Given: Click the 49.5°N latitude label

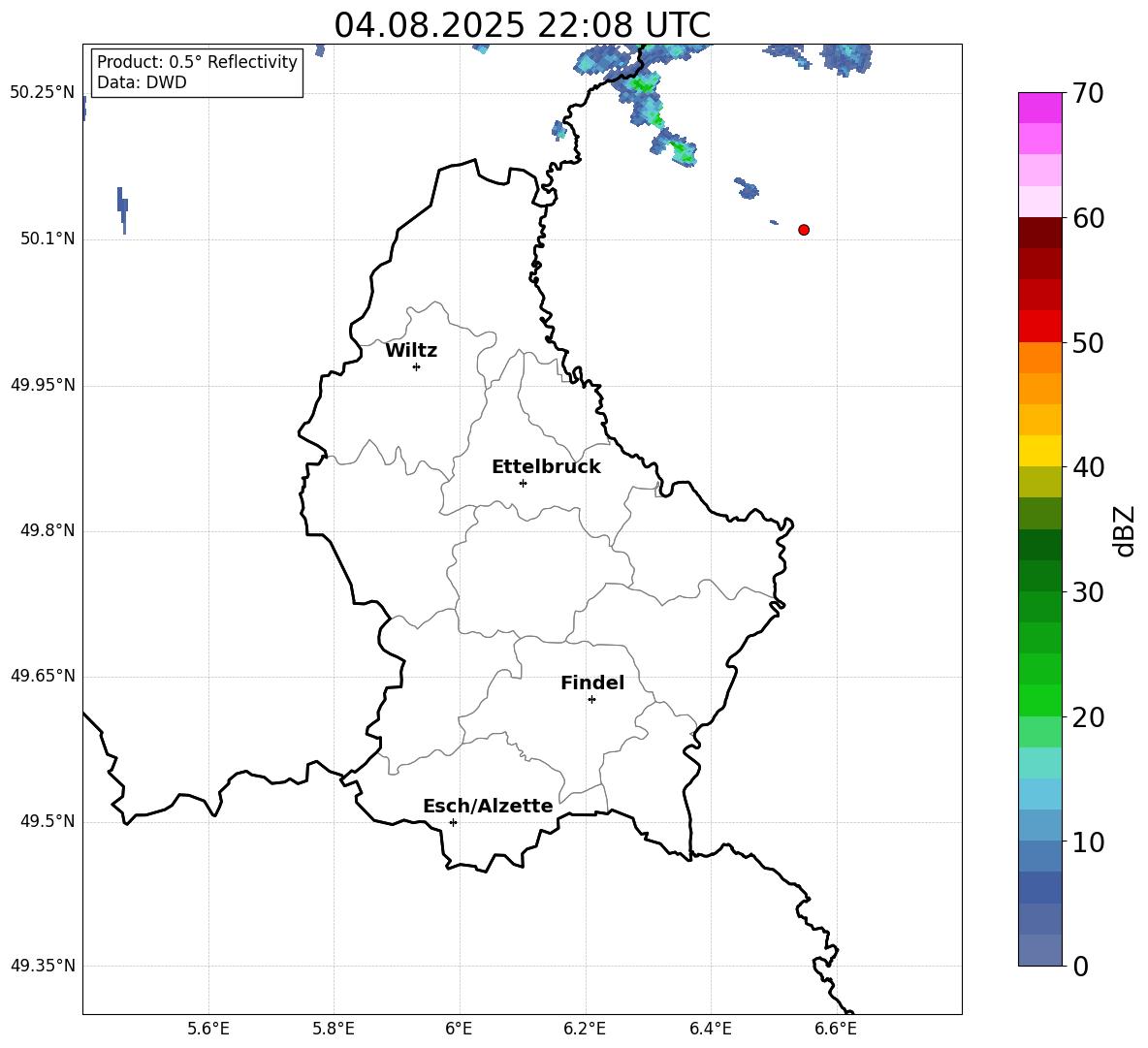Looking at the screenshot, I should pos(48,821).
